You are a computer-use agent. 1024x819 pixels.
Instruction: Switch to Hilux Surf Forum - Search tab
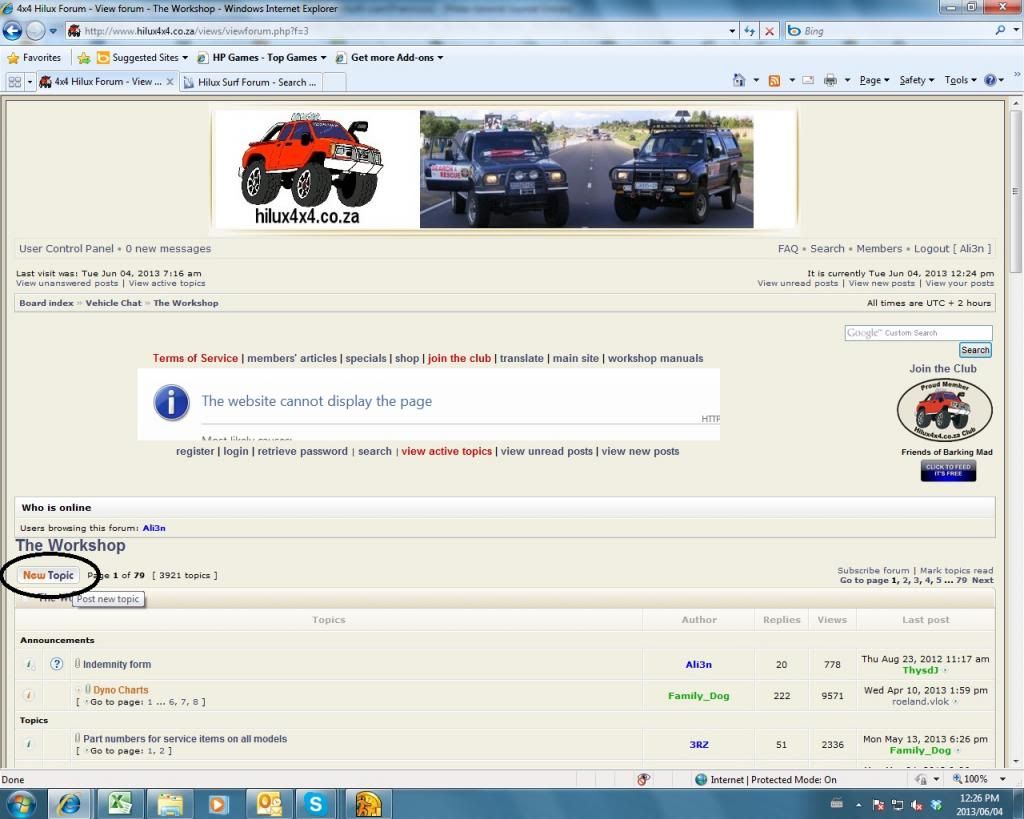[x=251, y=82]
